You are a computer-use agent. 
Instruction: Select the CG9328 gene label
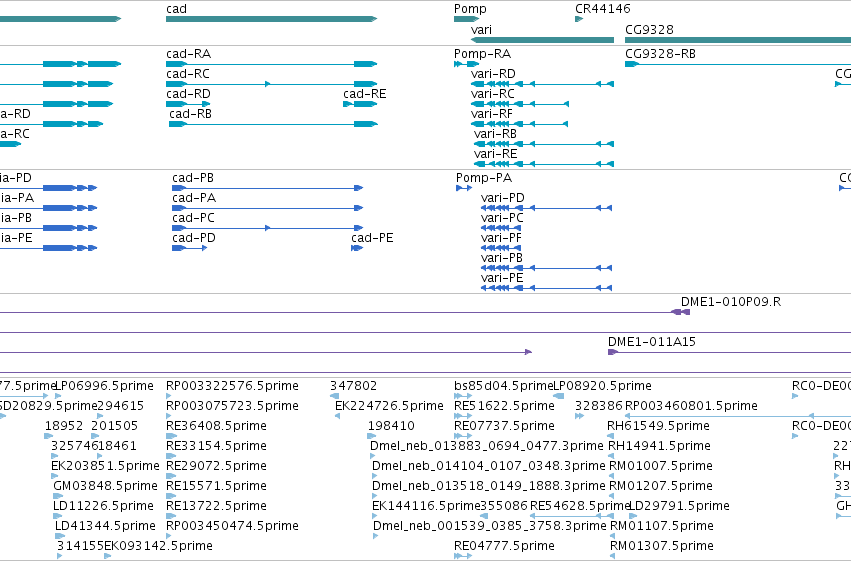point(649,30)
